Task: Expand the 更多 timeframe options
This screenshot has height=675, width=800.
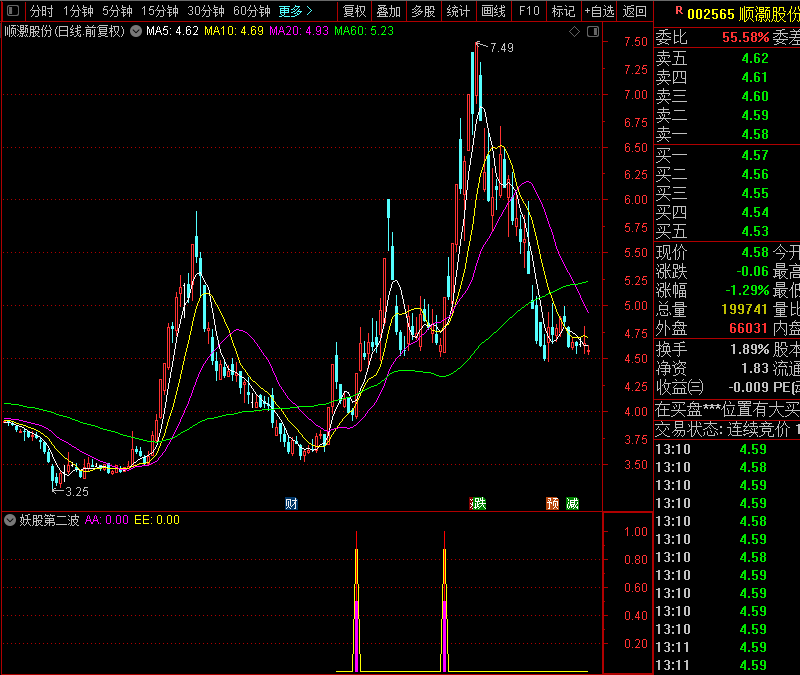Action: tap(294, 11)
